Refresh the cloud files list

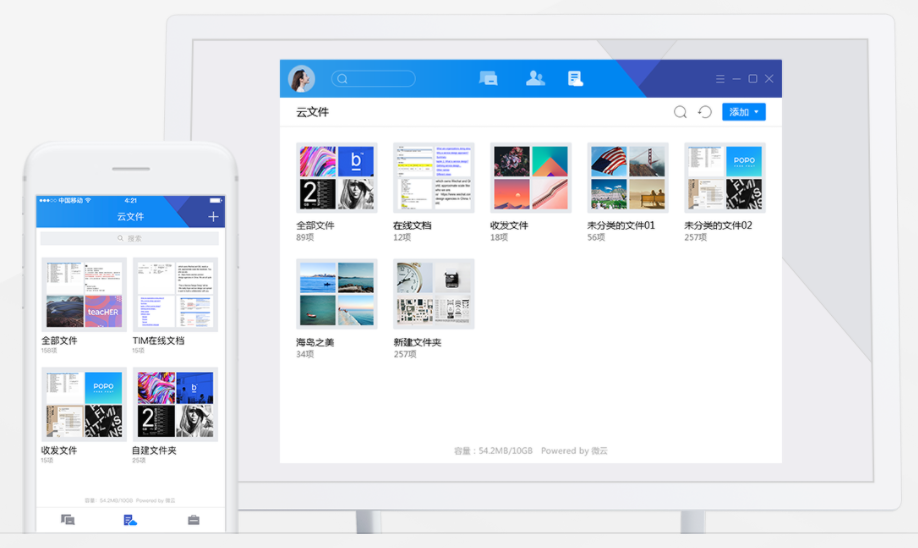(705, 112)
